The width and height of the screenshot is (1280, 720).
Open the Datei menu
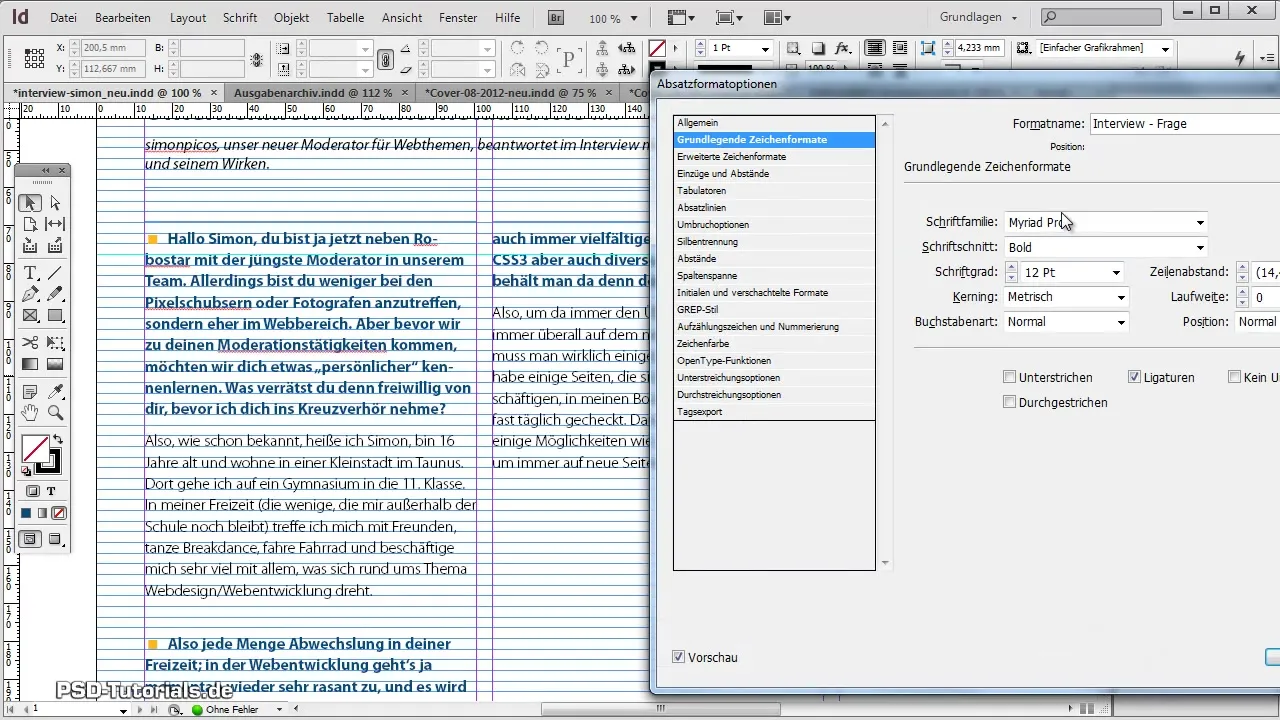tap(62, 18)
